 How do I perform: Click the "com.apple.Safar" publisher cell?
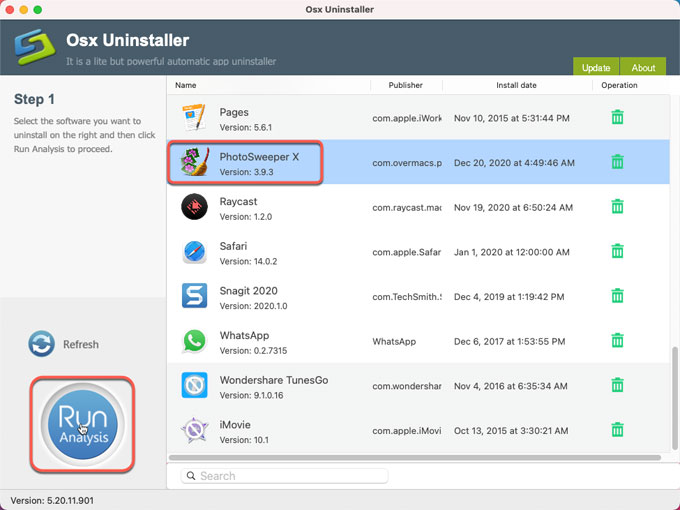click(x=406, y=252)
